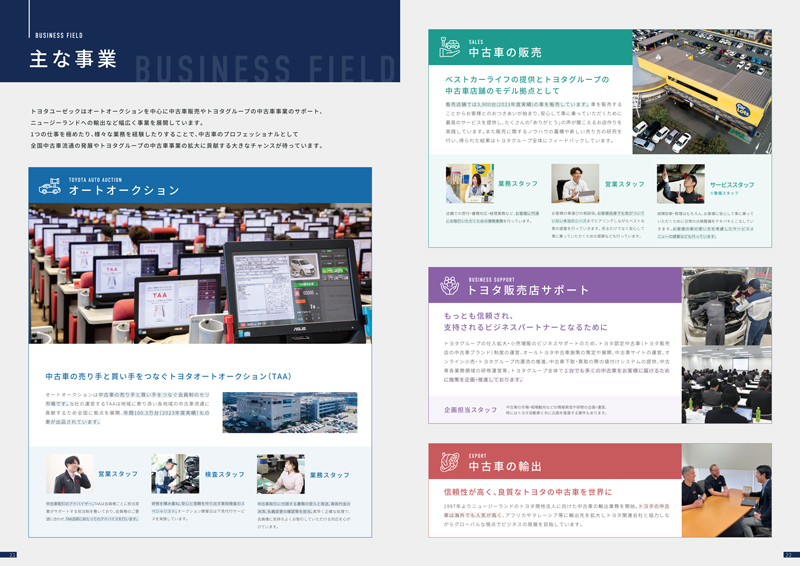800x566 pixels.
Task: Click the TOYOTA AUTO AUCTION small caption
Action: click(95, 180)
